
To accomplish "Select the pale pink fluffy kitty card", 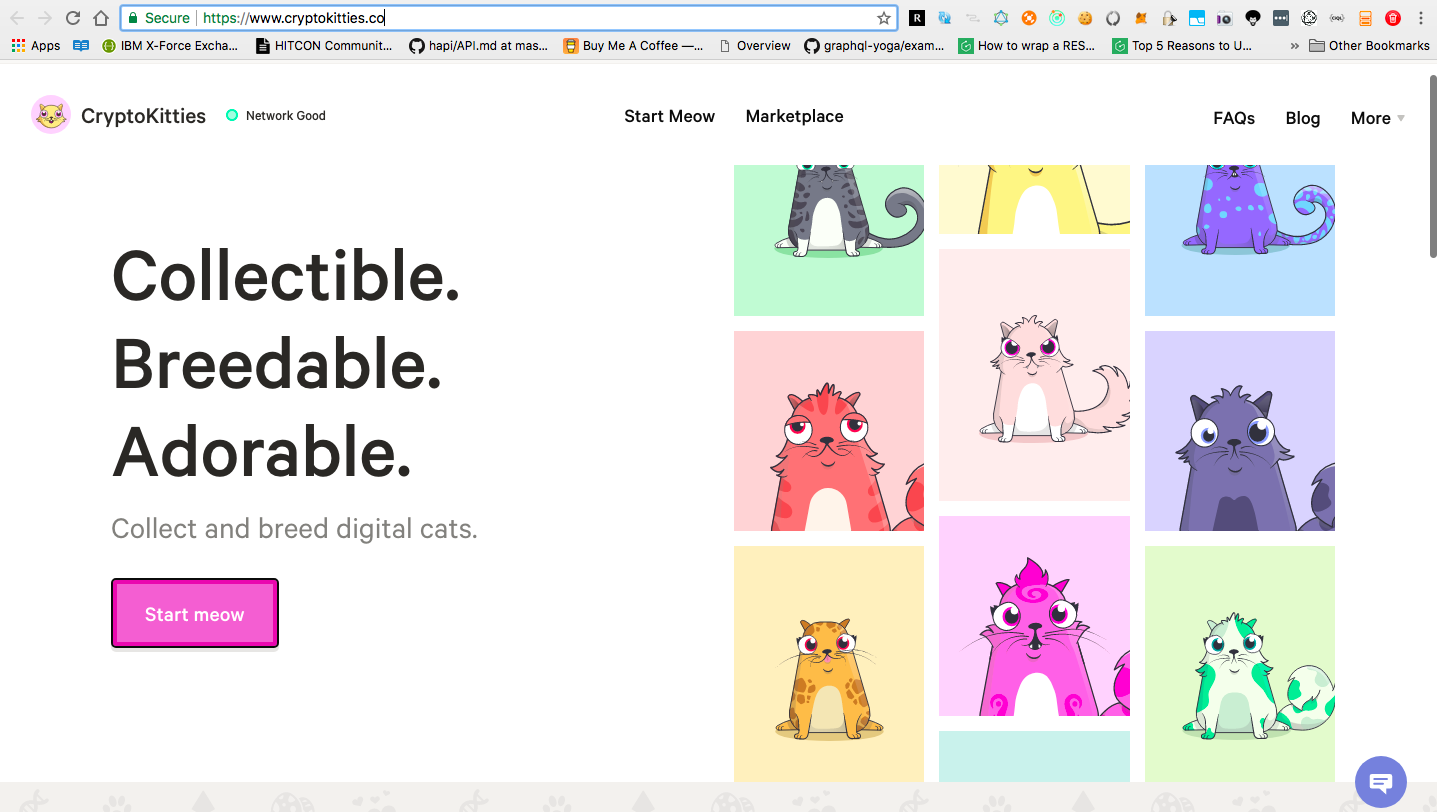I will 1034,375.
